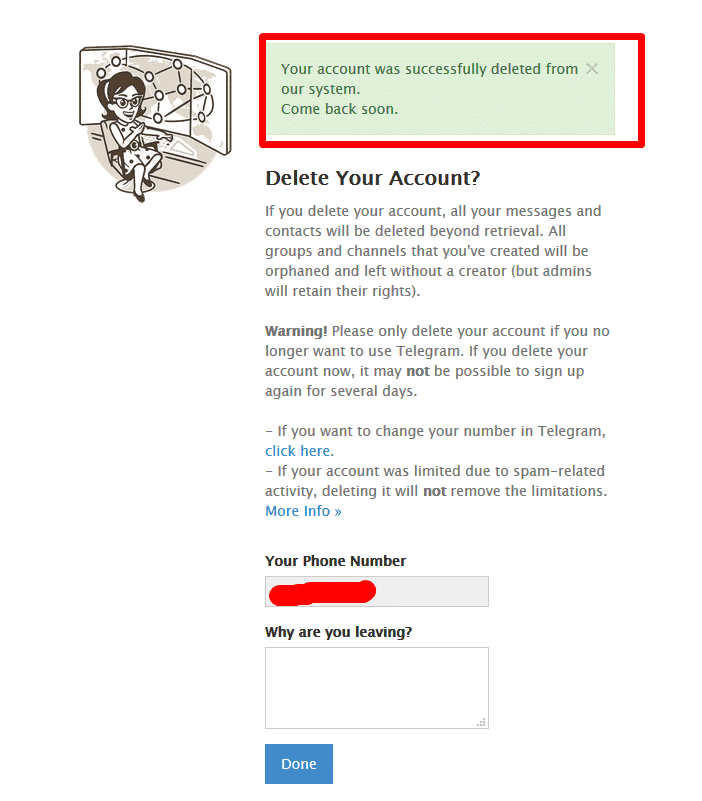The height and width of the screenshot is (801, 702).
Task: Click bold "not" before "remove the limitations"
Action: point(434,491)
